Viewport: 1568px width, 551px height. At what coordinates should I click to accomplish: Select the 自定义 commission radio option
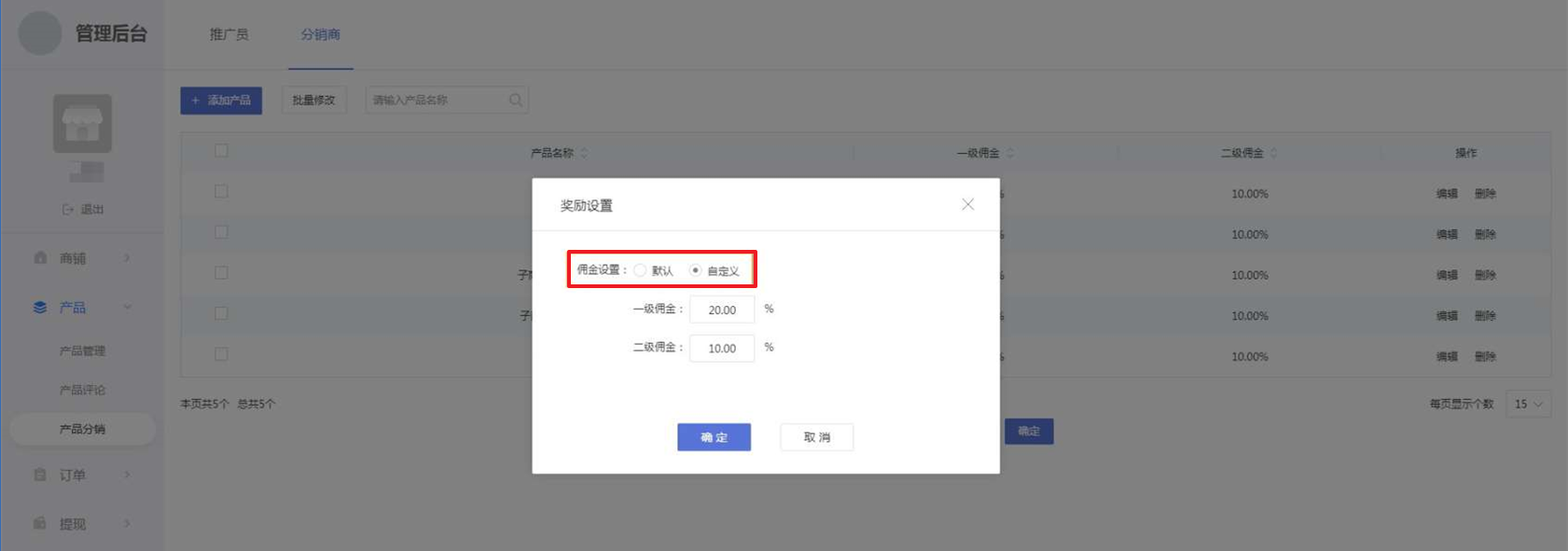click(695, 270)
